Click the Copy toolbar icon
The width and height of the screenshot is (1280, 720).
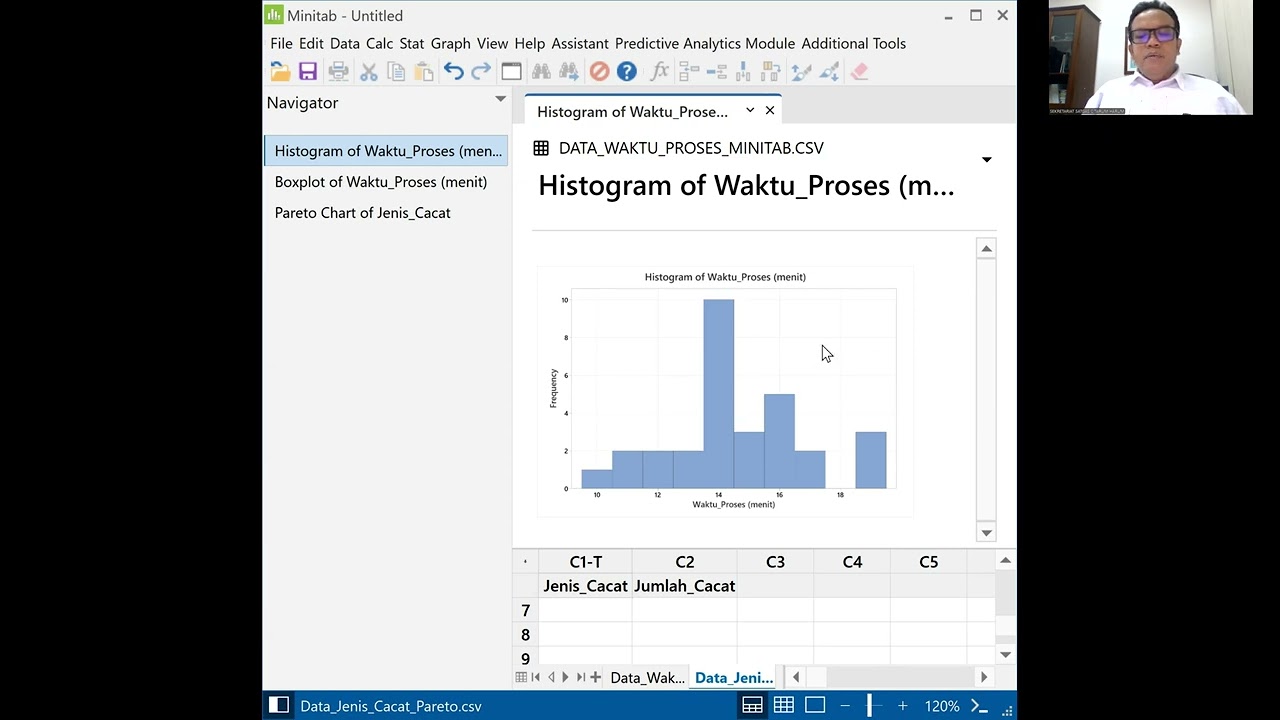coord(396,72)
